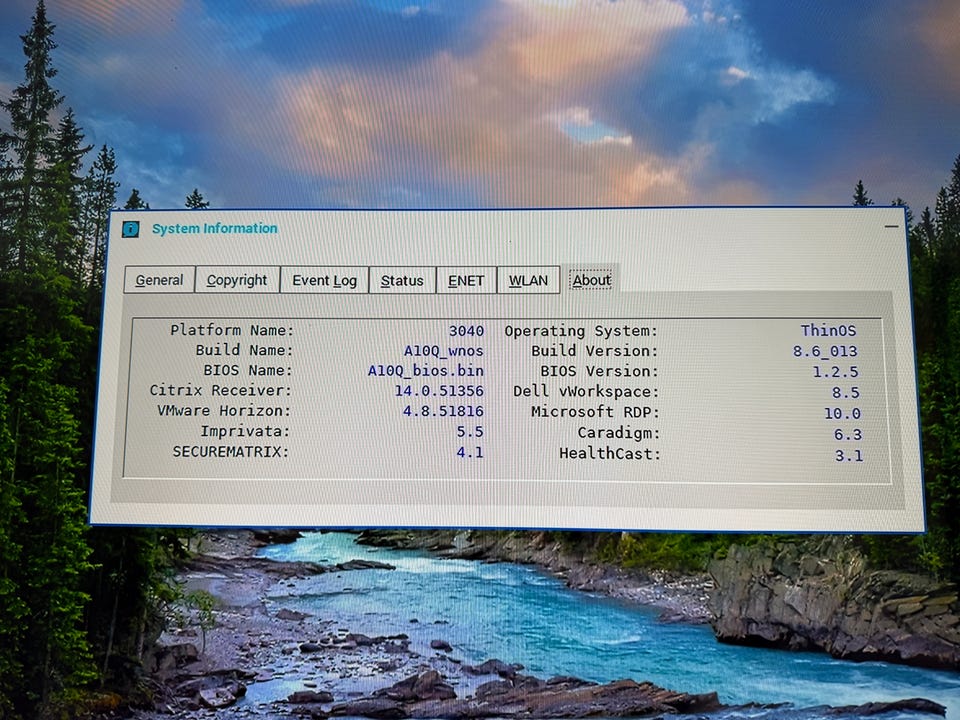This screenshot has width=960, height=720.
Task: Select the Caradigm value 6.3
Action: [x=848, y=435]
